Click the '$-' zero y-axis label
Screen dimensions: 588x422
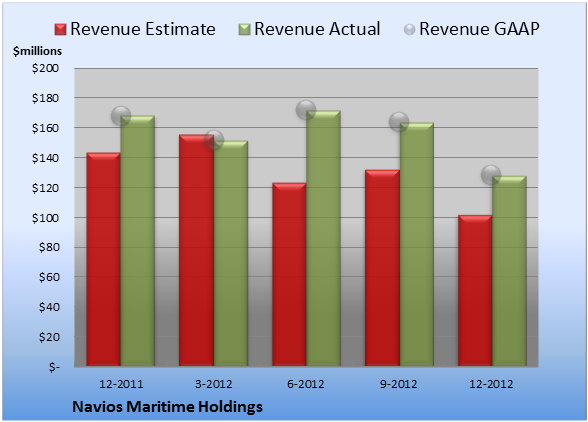(54, 367)
